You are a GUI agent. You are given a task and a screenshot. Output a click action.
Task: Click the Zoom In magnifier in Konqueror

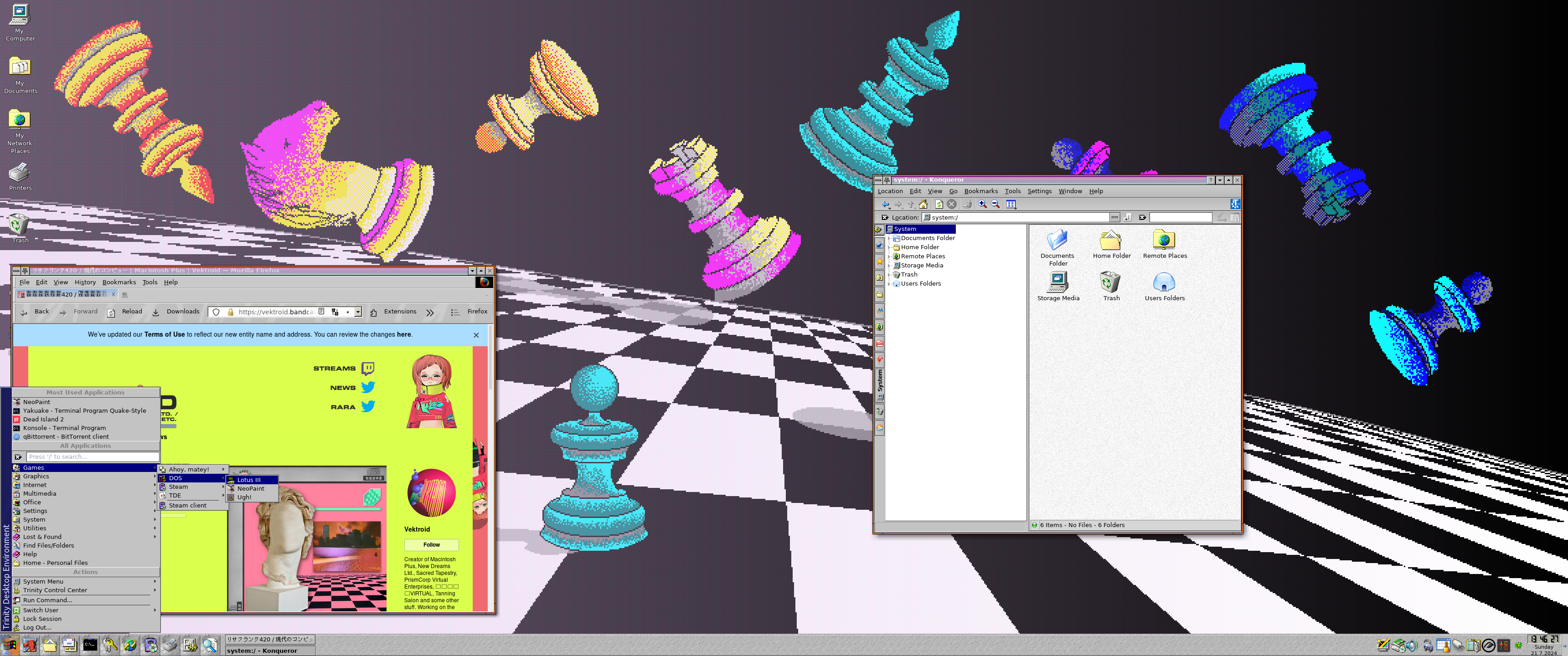982,205
